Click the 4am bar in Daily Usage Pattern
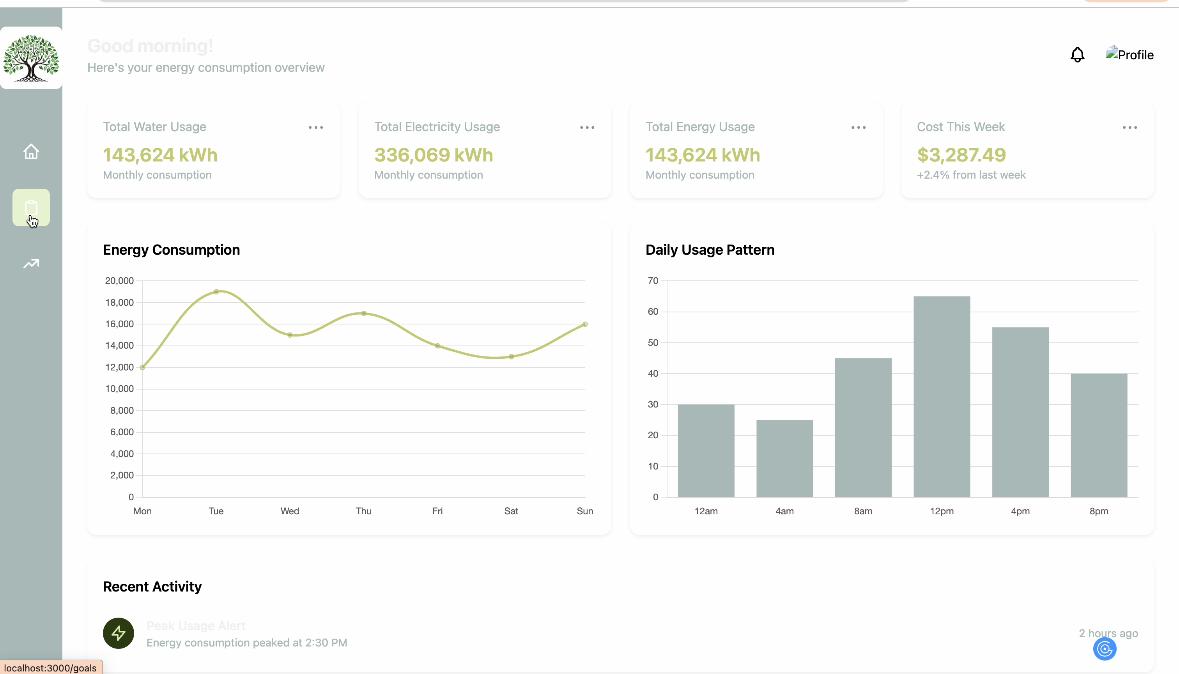Viewport: 1179px width, 674px height. tap(784, 458)
